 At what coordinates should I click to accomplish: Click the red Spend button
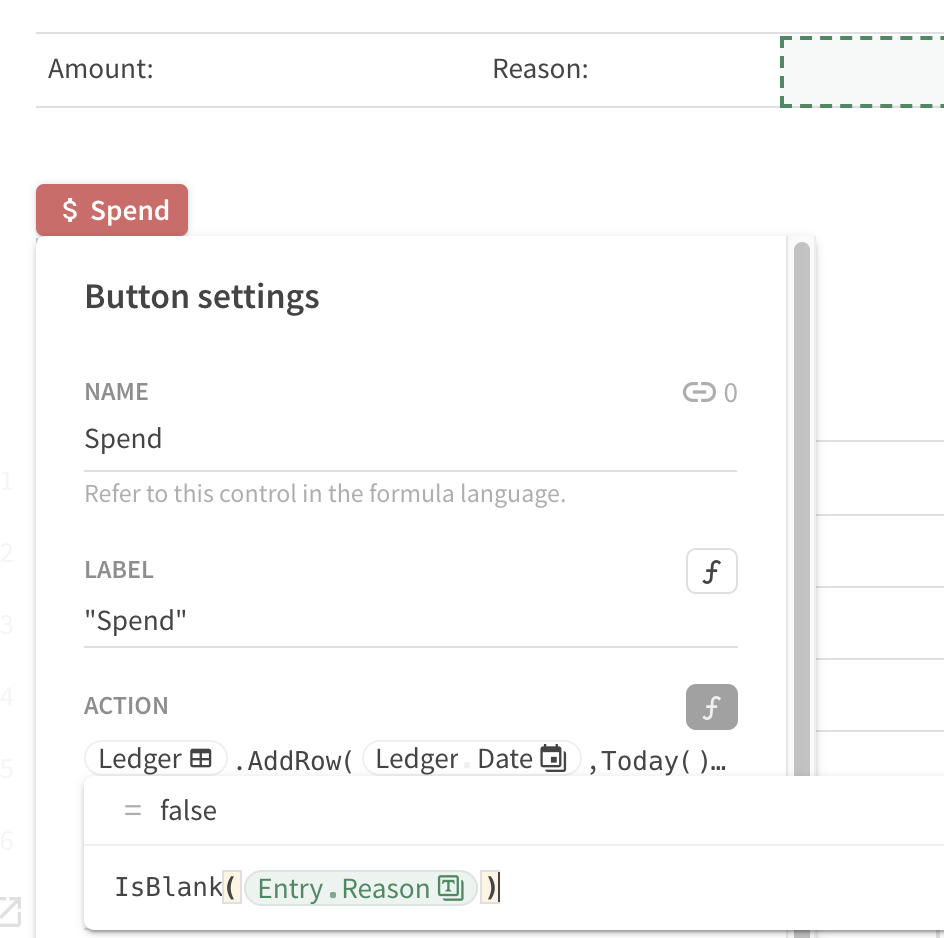[x=112, y=210]
